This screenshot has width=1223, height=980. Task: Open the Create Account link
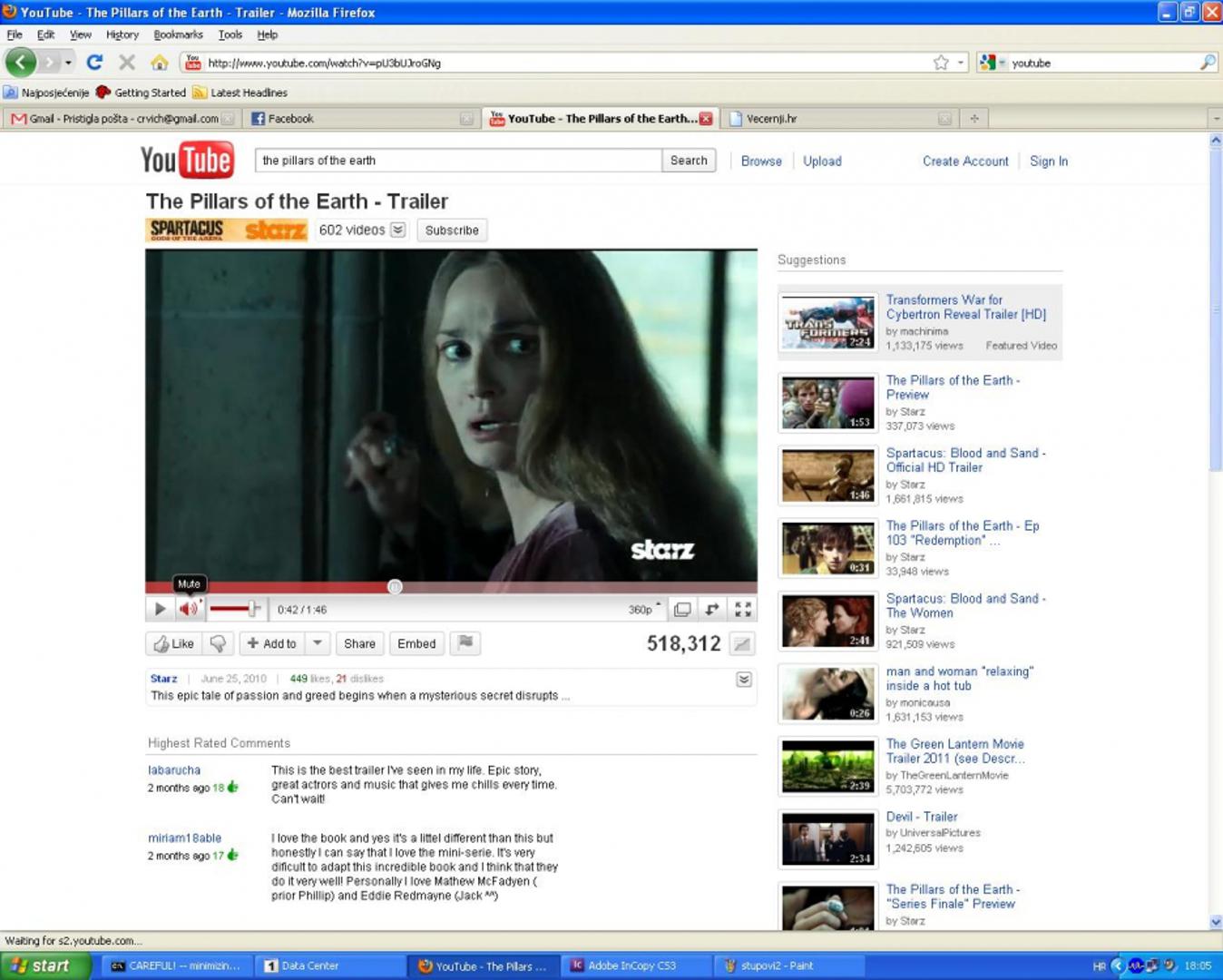[965, 161]
